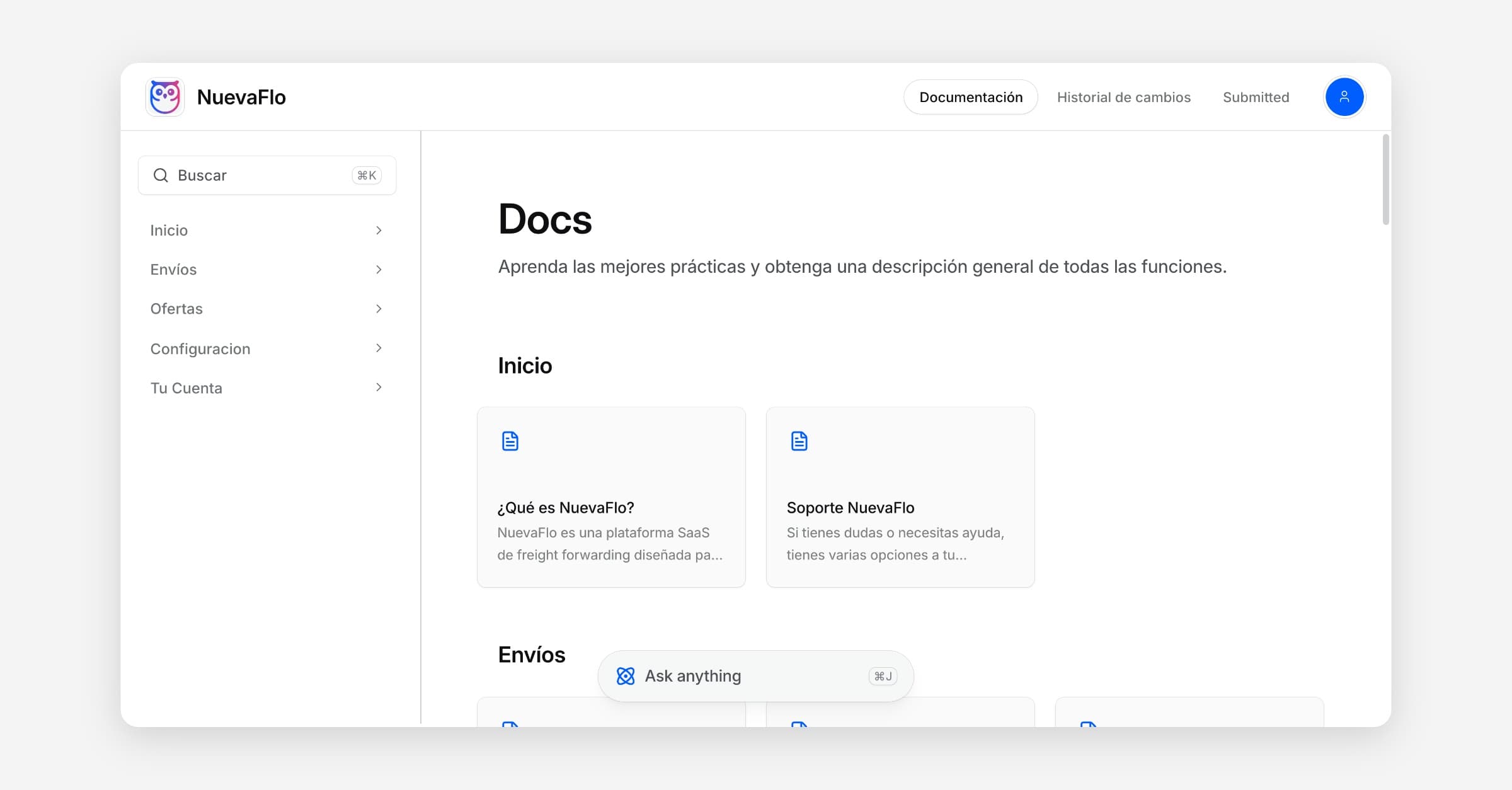Click the NuevaFlo owl logo icon

[165, 97]
